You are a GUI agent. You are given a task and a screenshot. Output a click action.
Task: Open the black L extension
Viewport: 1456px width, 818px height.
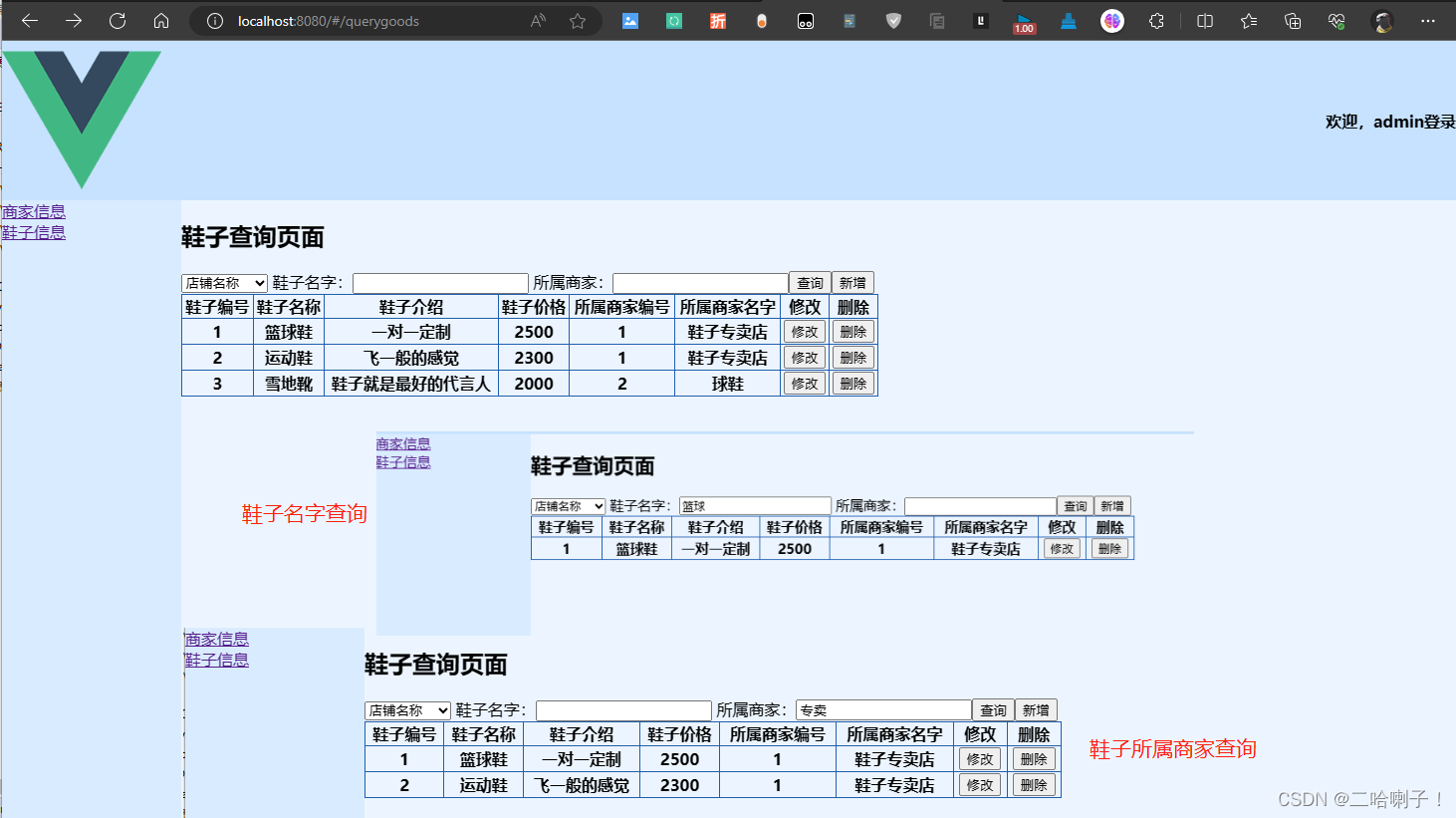tap(981, 21)
